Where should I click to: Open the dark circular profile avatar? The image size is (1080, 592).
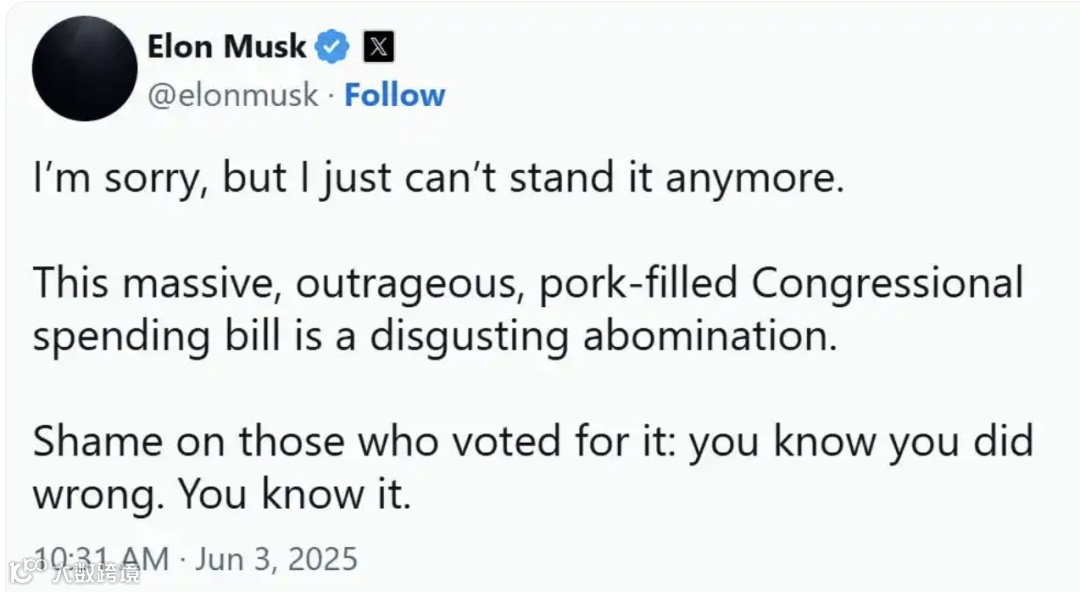tap(84, 69)
